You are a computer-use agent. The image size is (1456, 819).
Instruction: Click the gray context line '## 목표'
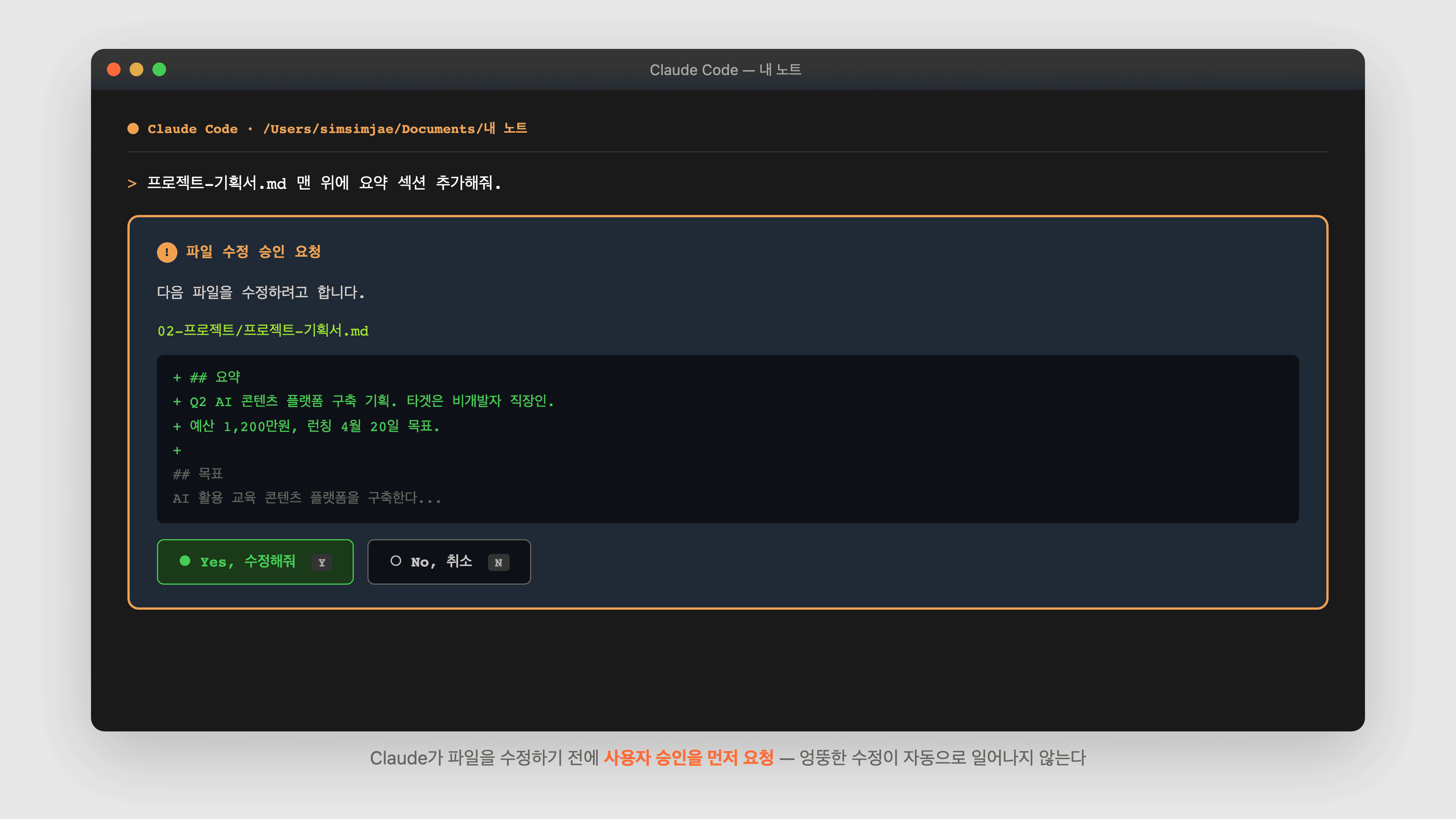pyautogui.click(x=198, y=474)
